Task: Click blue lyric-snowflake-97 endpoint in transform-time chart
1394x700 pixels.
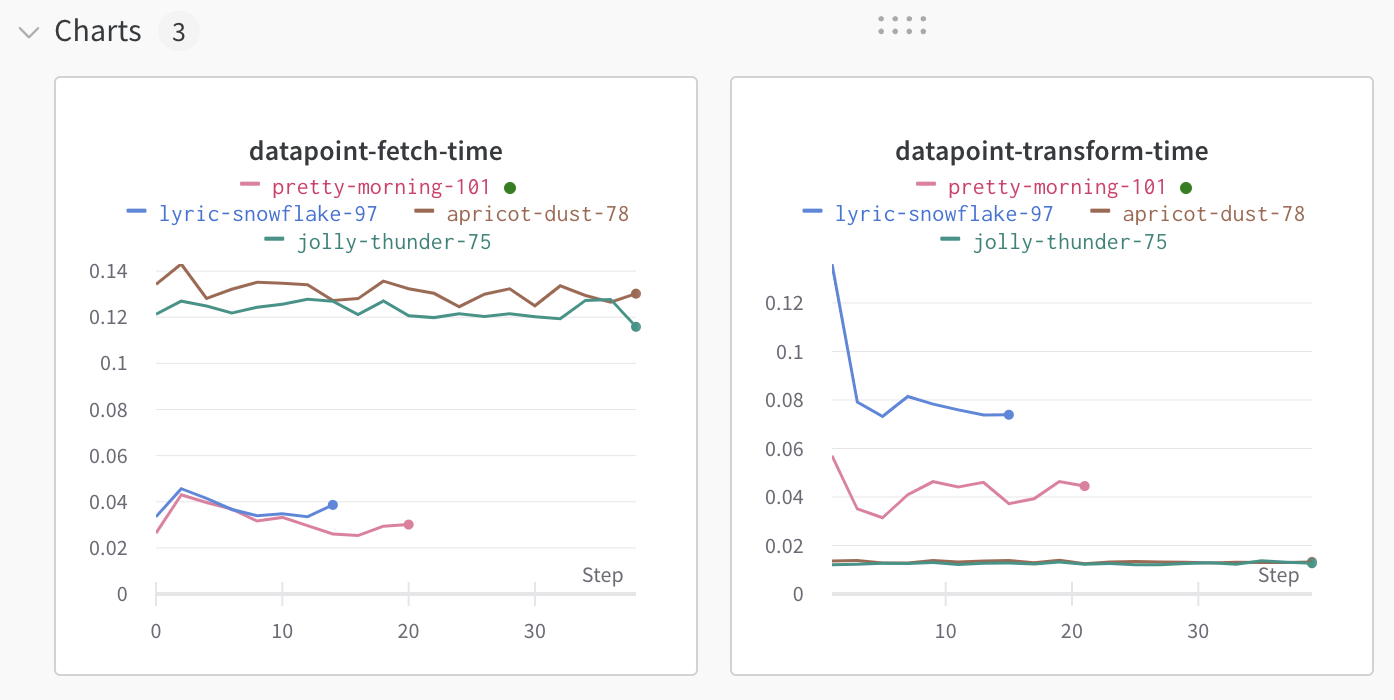Action: pos(1009,414)
